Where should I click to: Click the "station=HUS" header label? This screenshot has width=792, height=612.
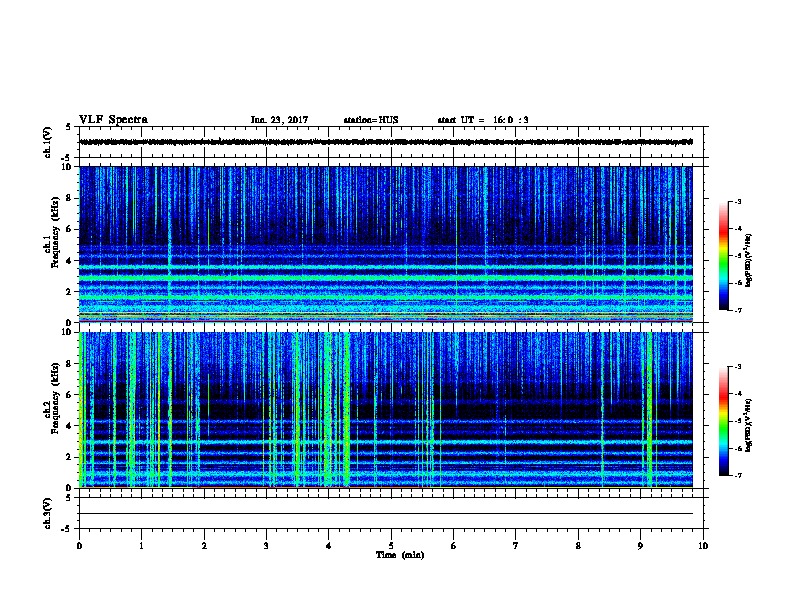point(371,120)
